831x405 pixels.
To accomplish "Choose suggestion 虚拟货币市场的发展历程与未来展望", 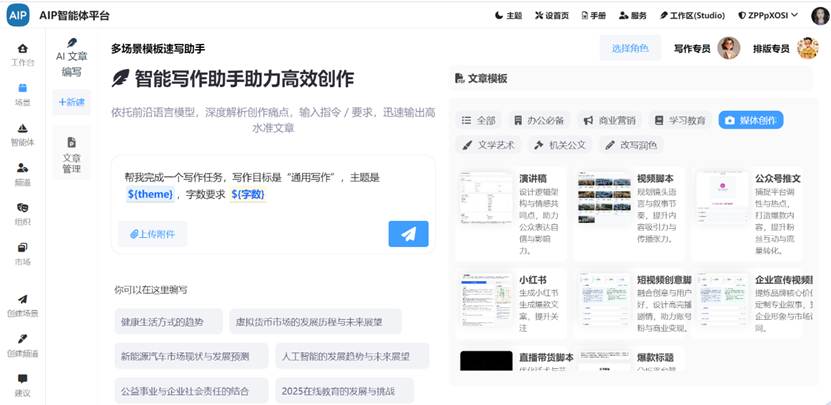I will pyautogui.click(x=315, y=322).
